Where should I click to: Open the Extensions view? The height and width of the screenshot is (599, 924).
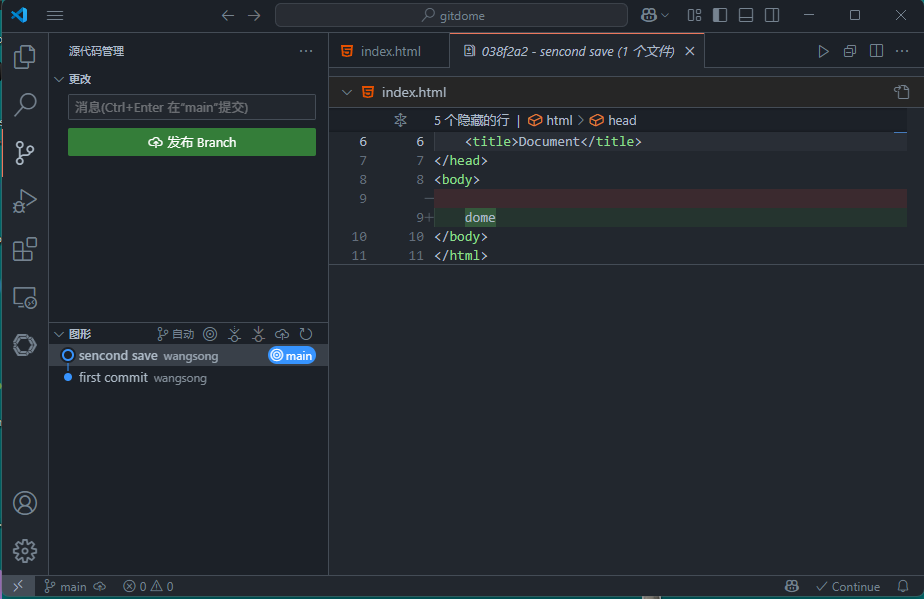(x=22, y=249)
